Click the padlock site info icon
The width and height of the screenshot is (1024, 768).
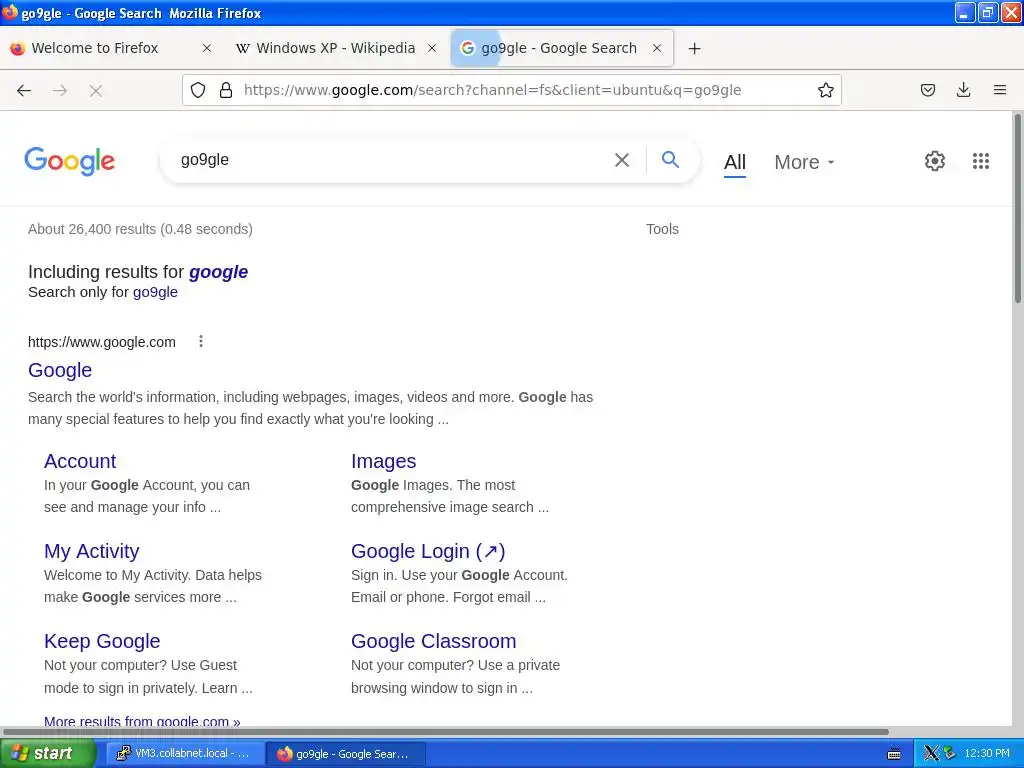[226, 90]
